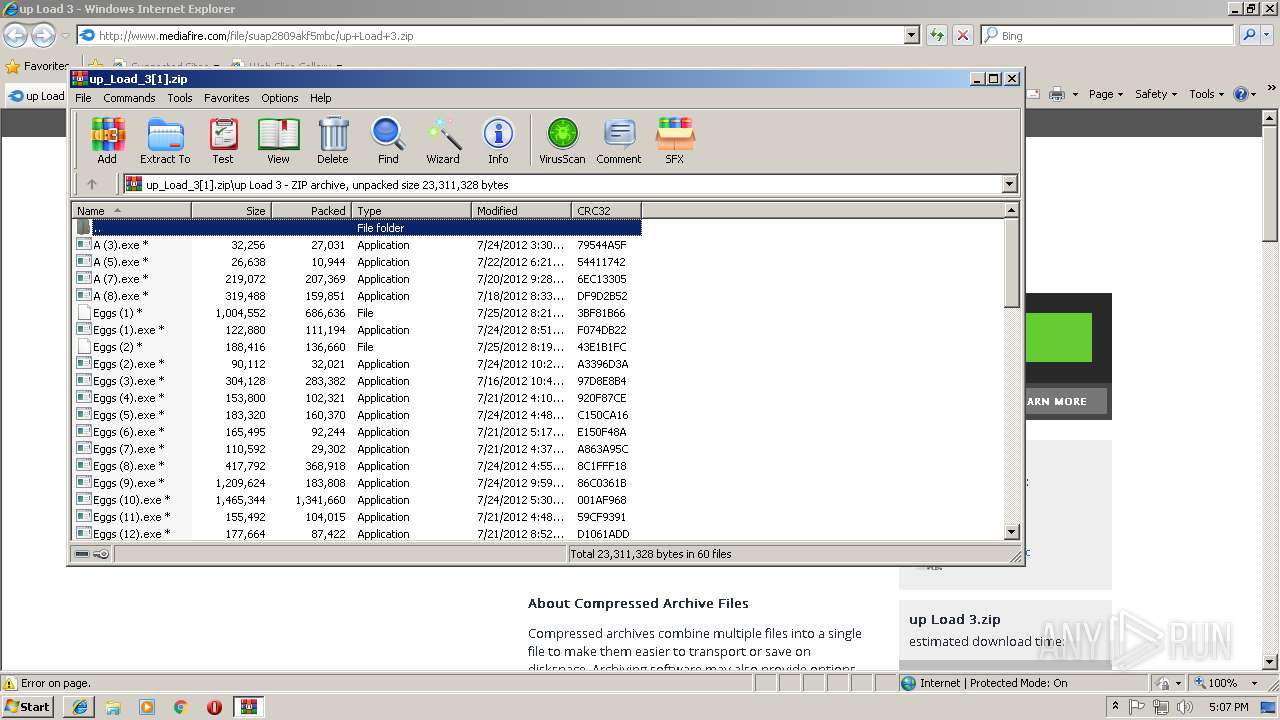Viewport: 1280px width, 720px height.
Task: Select file A (3).exe
Action: coord(357,245)
